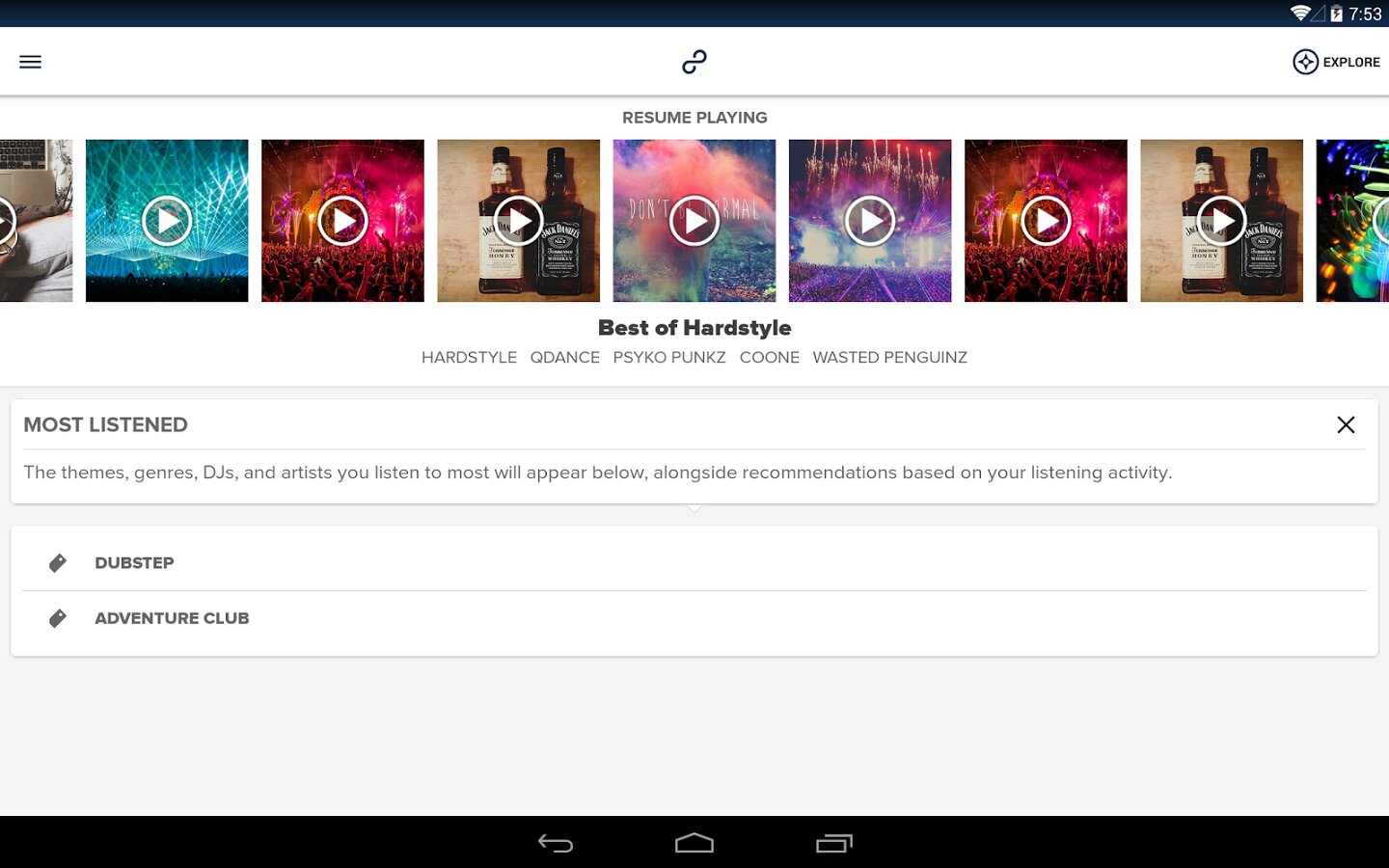The image size is (1389, 868).
Task: Click the listening activity description text
Action: [598, 473]
